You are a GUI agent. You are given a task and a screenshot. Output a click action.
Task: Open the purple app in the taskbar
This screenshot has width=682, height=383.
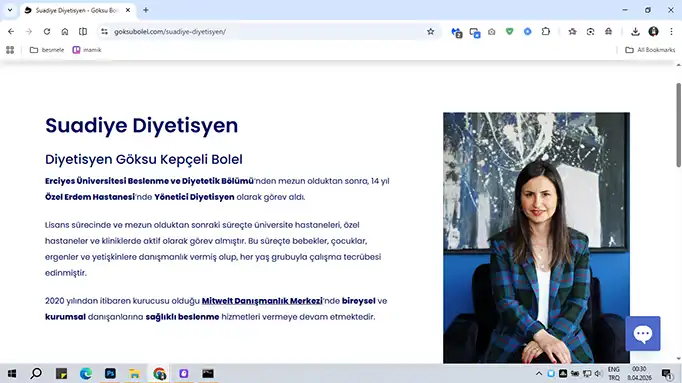click(184, 373)
